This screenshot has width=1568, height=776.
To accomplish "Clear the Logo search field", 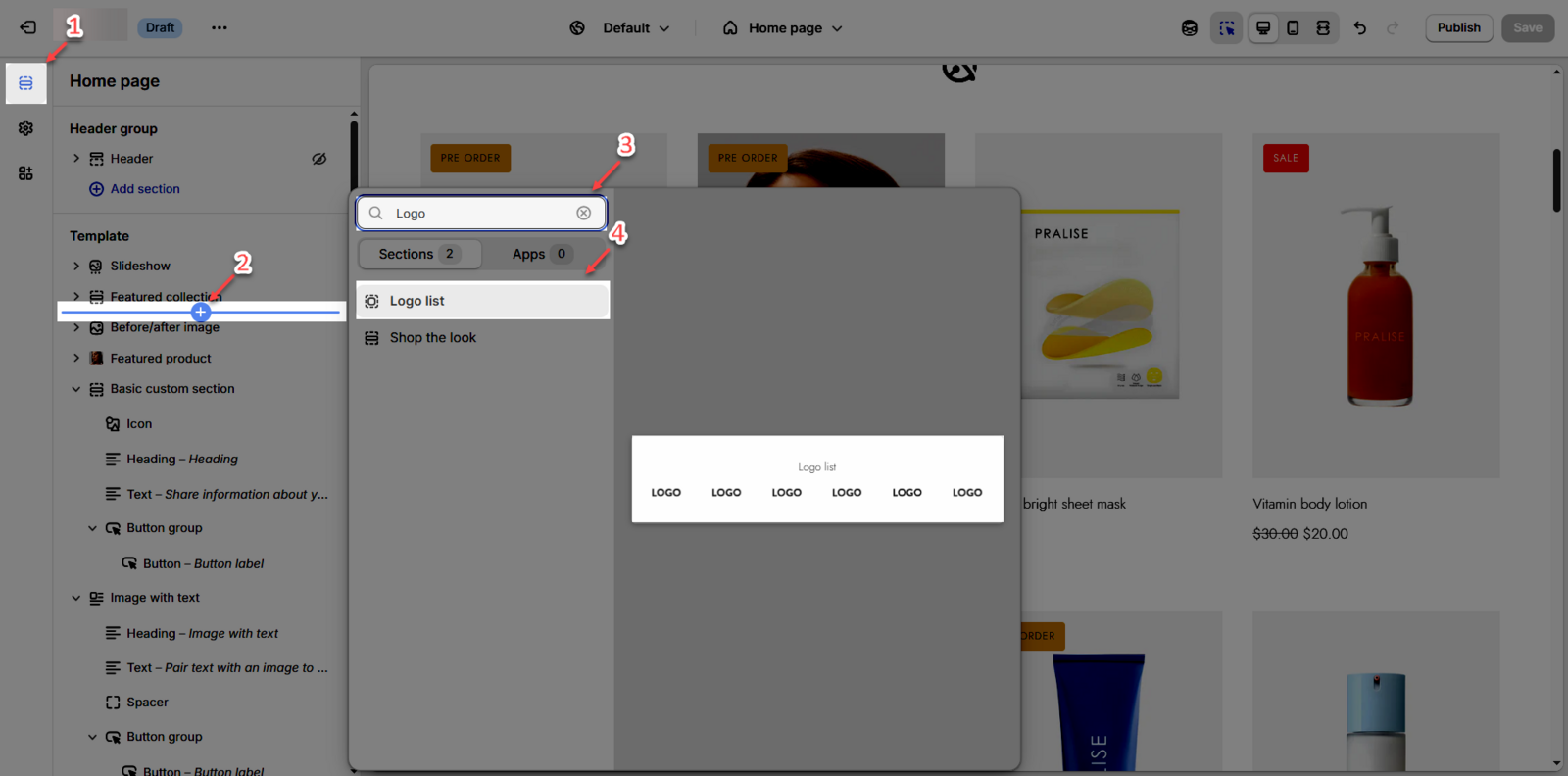I will pos(583,213).
